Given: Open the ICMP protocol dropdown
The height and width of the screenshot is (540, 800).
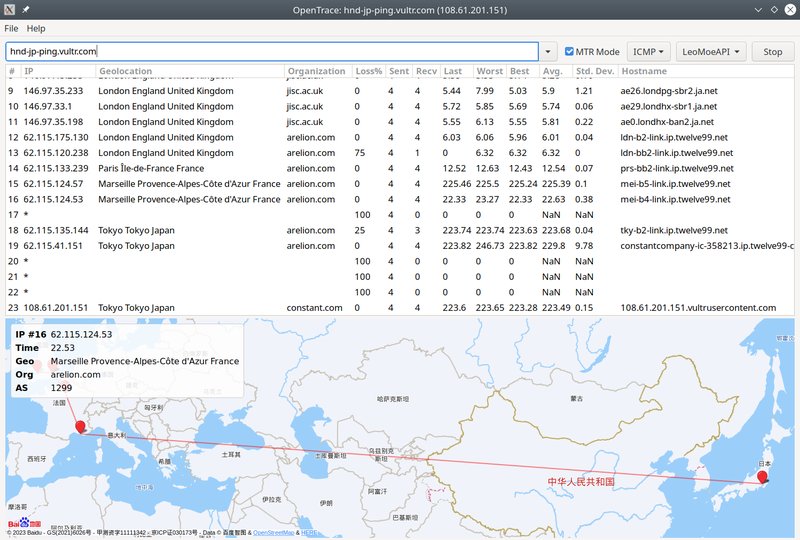Looking at the screenshot, I should pyautogui.click(x=649, y=52).
